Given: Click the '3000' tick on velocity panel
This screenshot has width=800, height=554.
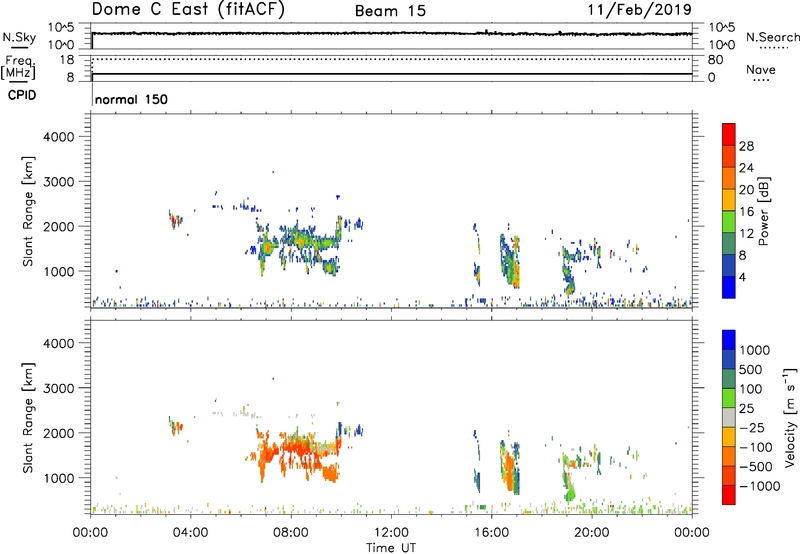Looking at the screenshot, I should click(x=59, y=388).
